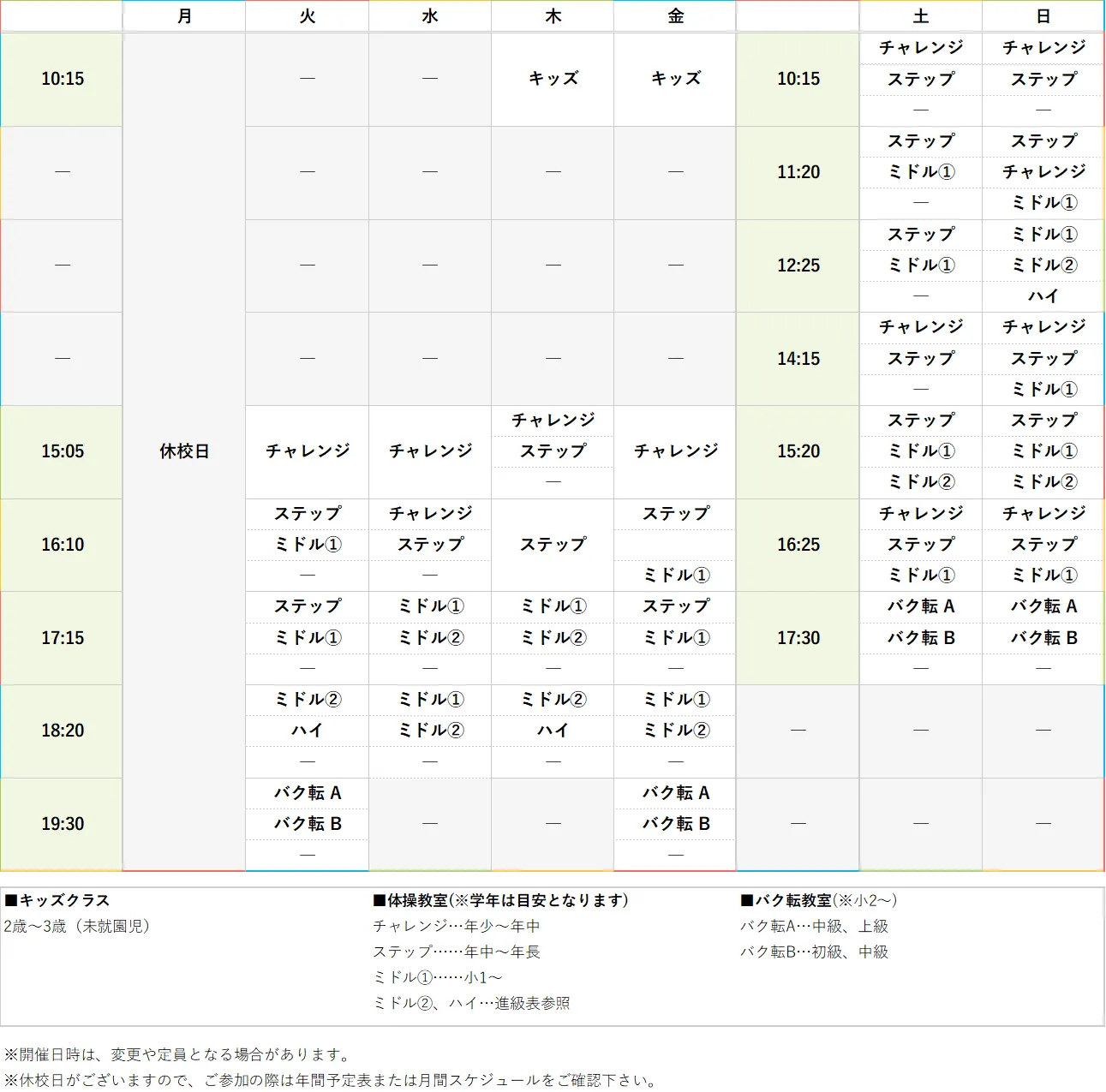The width and height of the screenshot is (1106, 1092).
Task: Click バク転 B on Friday 19:30
Action: [x=674, y=824]
